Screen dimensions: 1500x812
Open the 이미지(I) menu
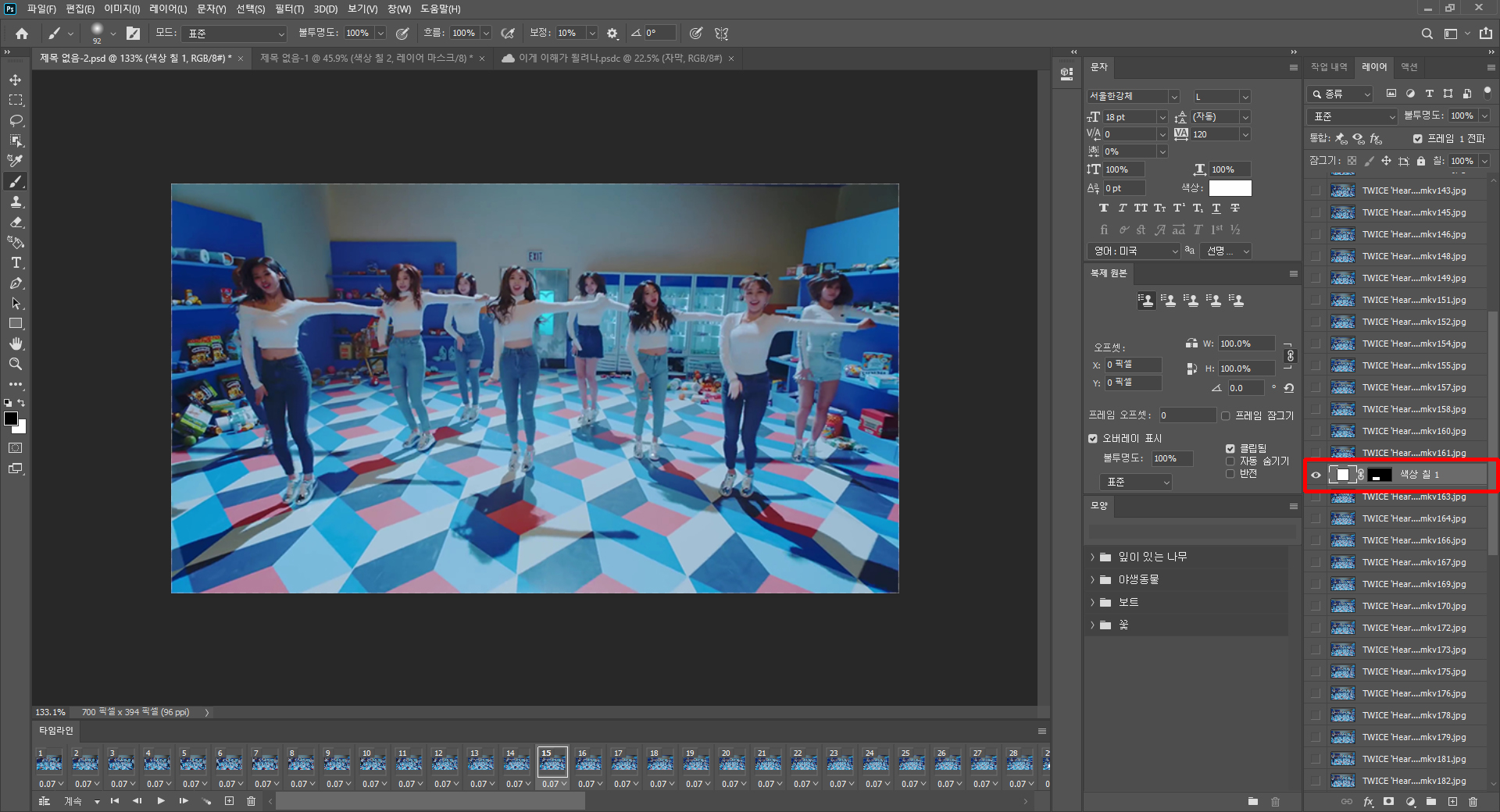[122, 9]
